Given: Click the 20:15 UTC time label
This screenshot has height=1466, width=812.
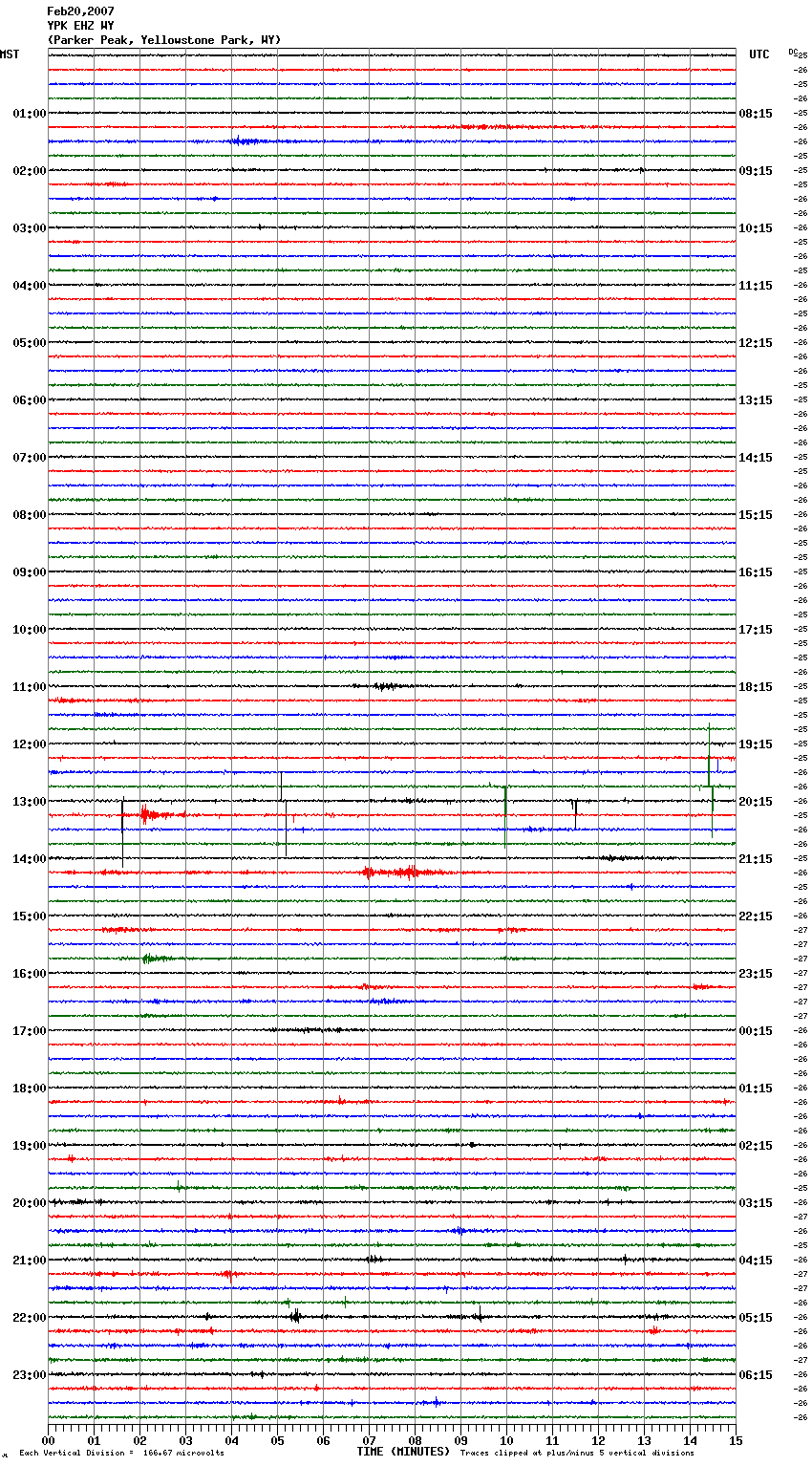Looking at the screenshot, I should (756, 802).
